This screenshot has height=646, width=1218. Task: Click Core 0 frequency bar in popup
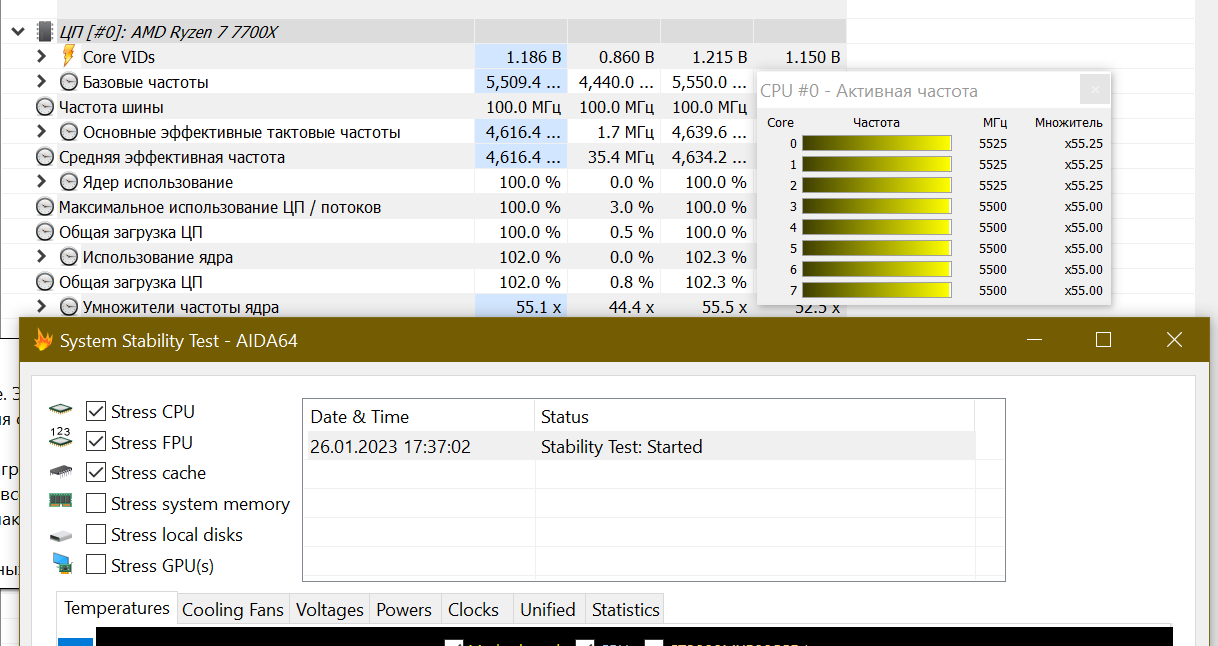pos(877,143)
